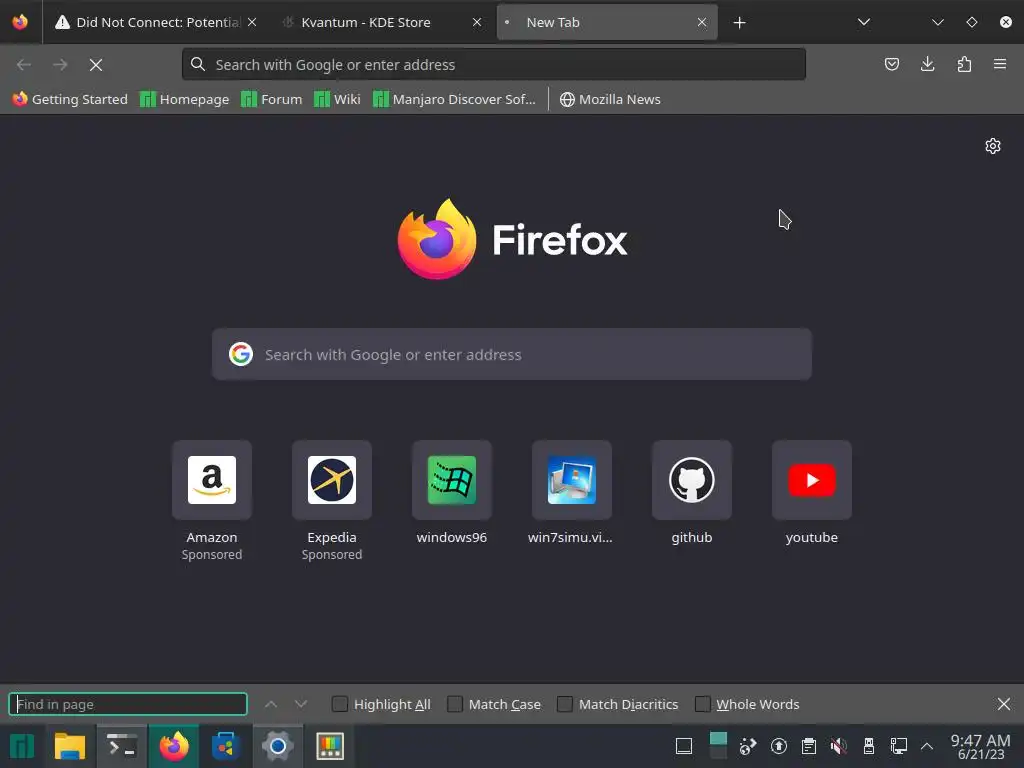Open the software store taskbar icon

(225, 746)
